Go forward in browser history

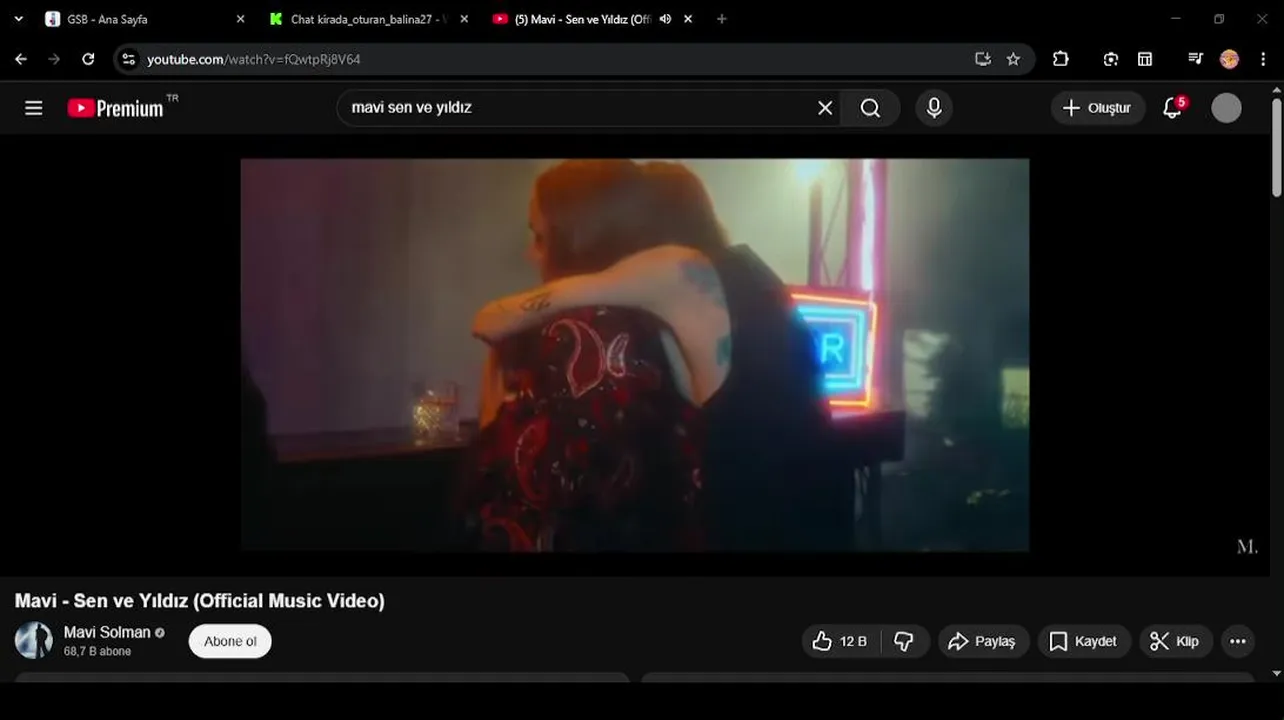coord(54,59)
